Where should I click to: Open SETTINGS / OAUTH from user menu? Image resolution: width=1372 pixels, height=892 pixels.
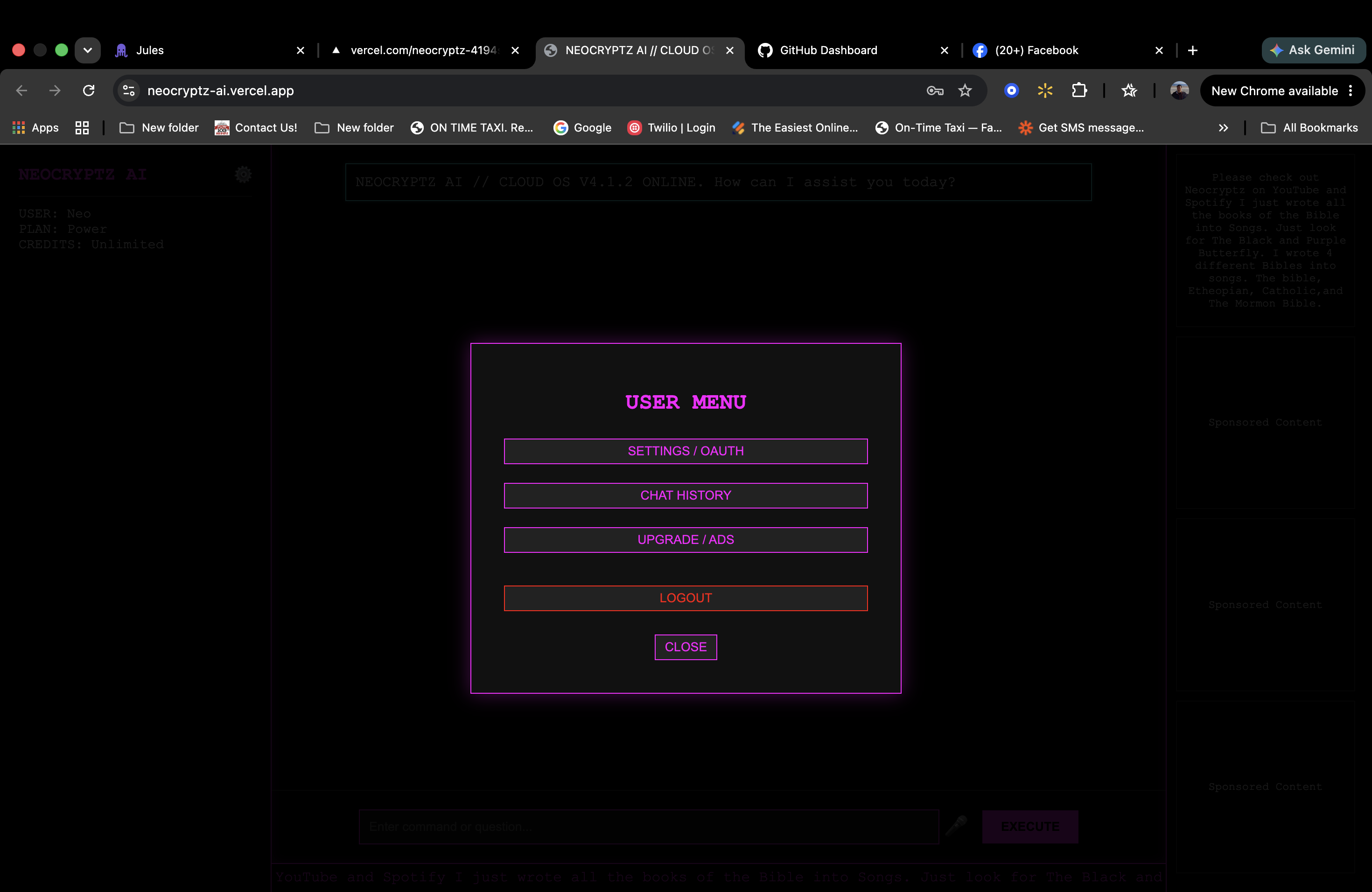pos(686,451)
